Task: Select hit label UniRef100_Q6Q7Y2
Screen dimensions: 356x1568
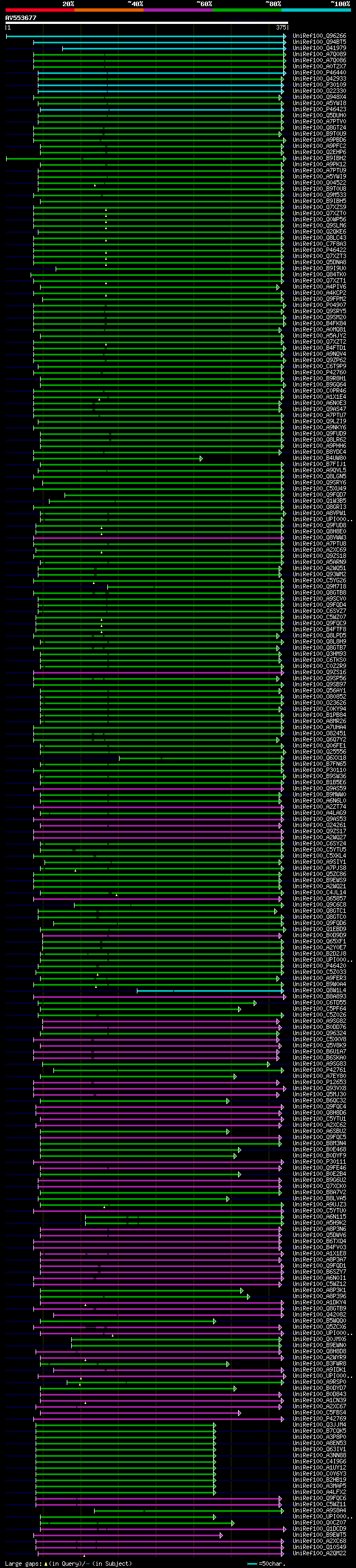Action: click(x=319, y=740)
